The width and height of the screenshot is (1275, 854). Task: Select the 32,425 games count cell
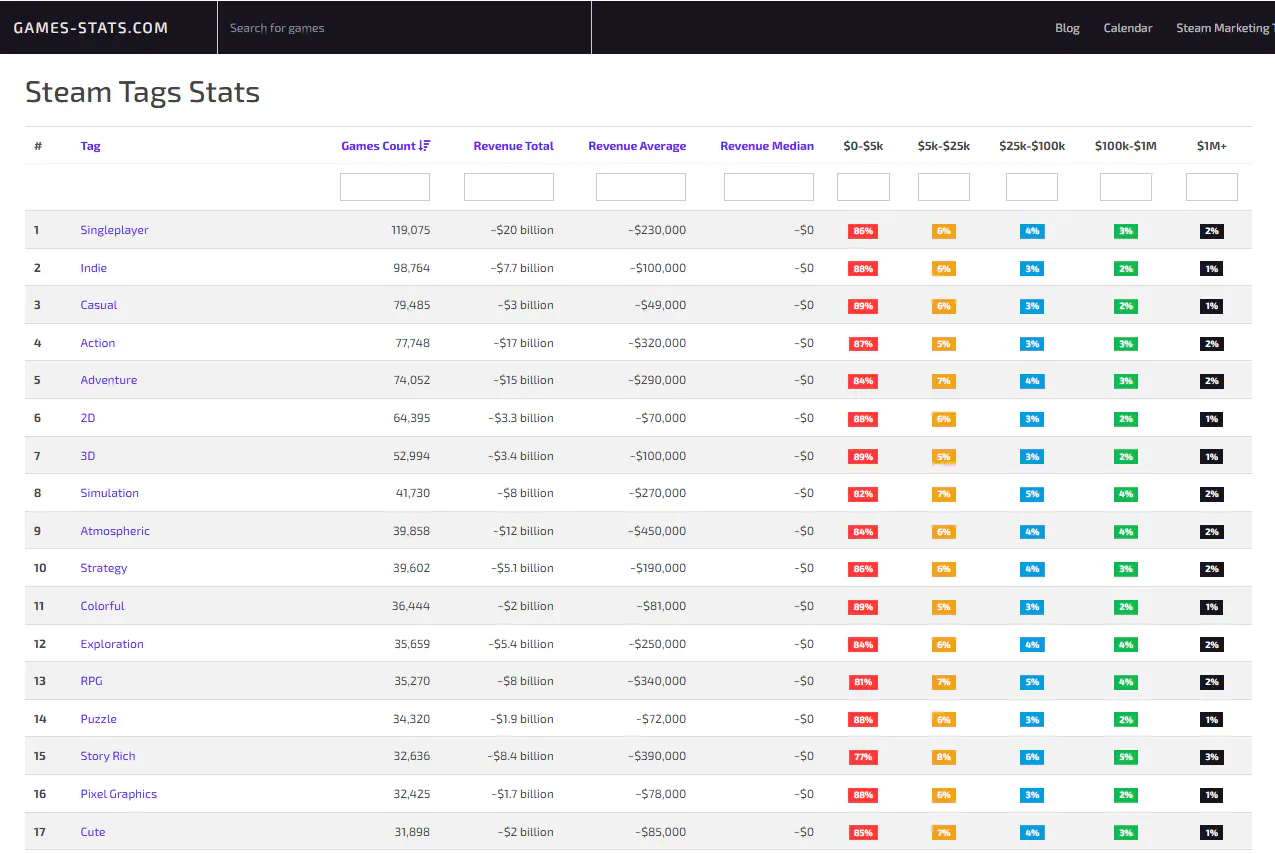pos(412,794)
